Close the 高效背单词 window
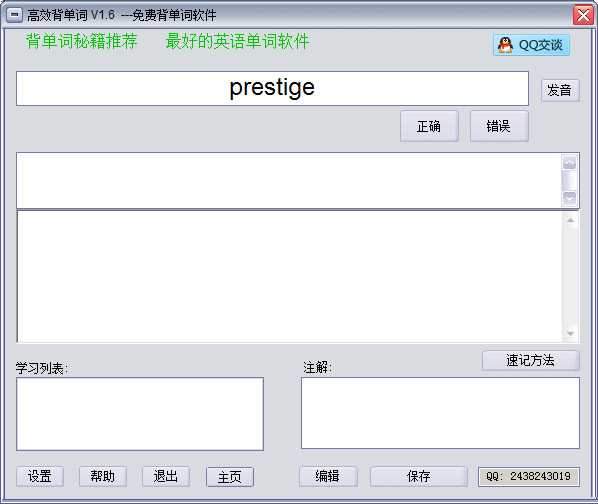Image resolution: width=598 pixels, height=504 pixels. tap(583, 15)
